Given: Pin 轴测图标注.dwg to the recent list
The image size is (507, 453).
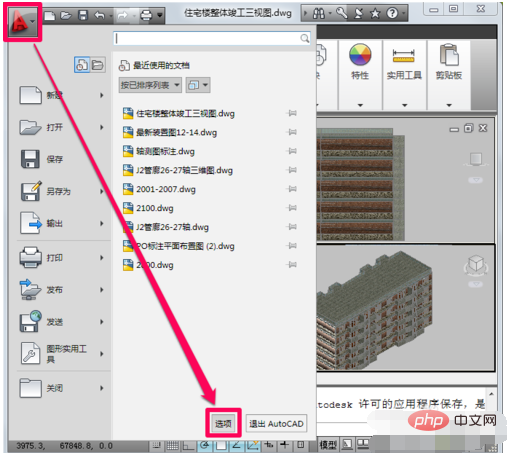Looking at the screenshot, I should [x=292, y=151].
